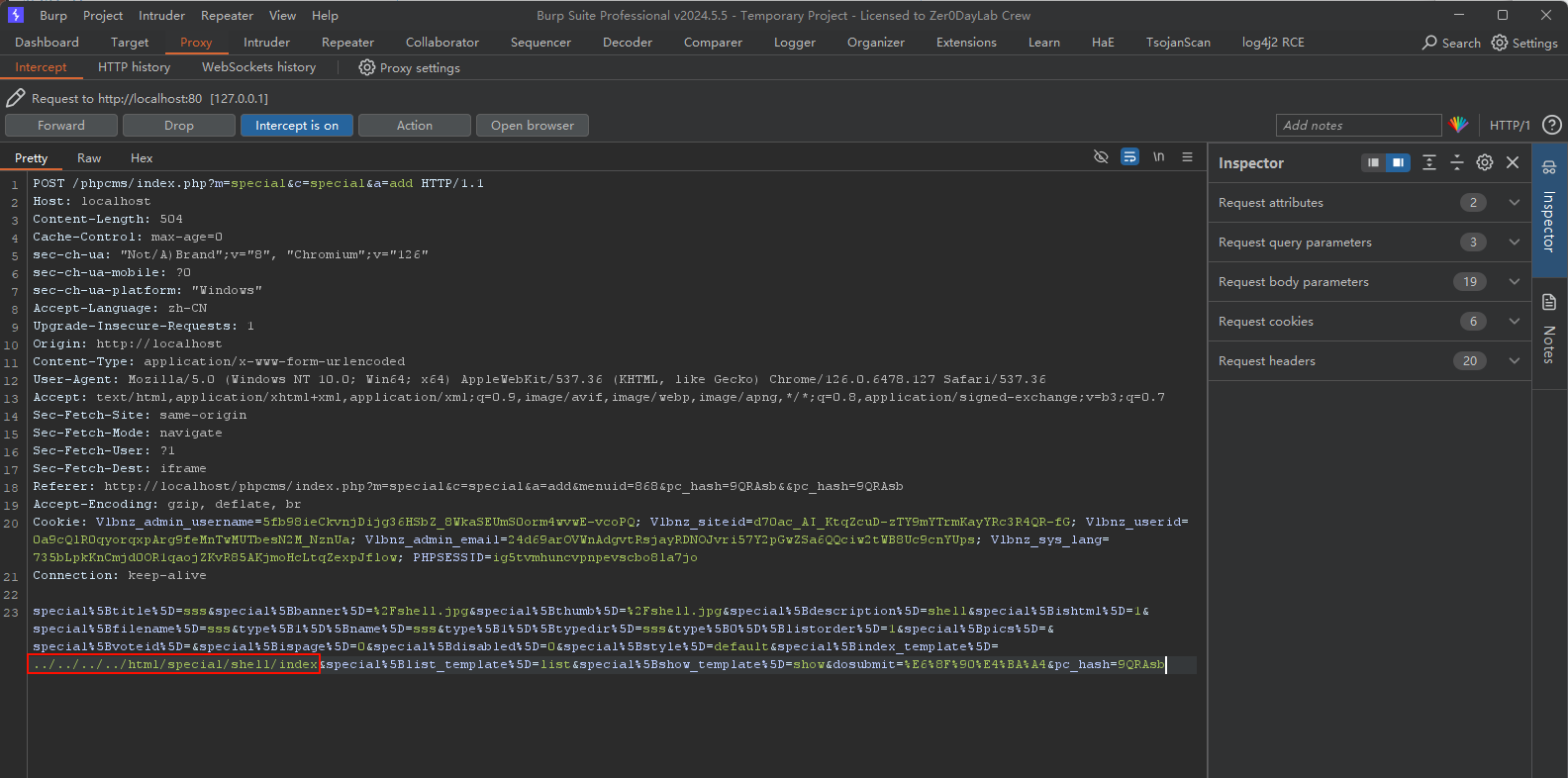
Task: Click the pencil edit target icon
Action: click(x=16, y=98)
